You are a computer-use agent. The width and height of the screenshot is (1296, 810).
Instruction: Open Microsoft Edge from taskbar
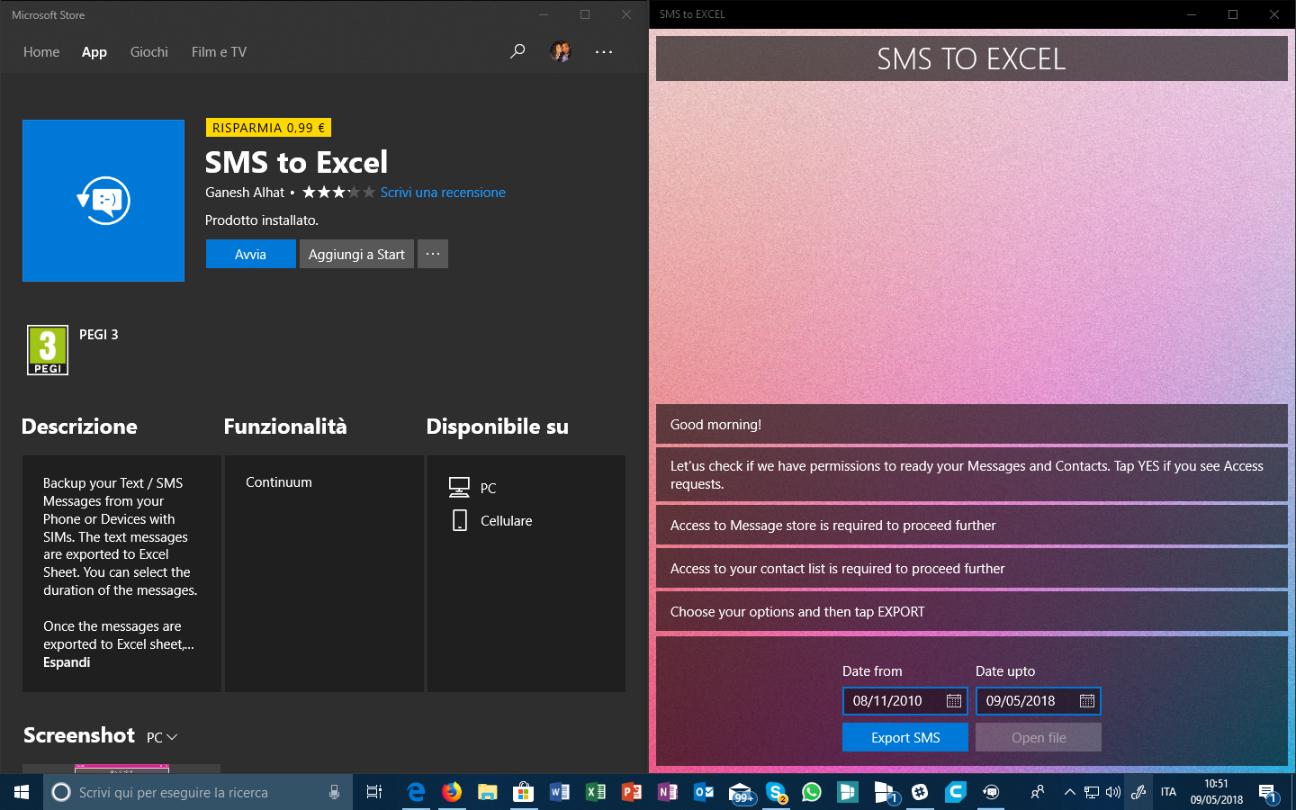coord(416,792)
